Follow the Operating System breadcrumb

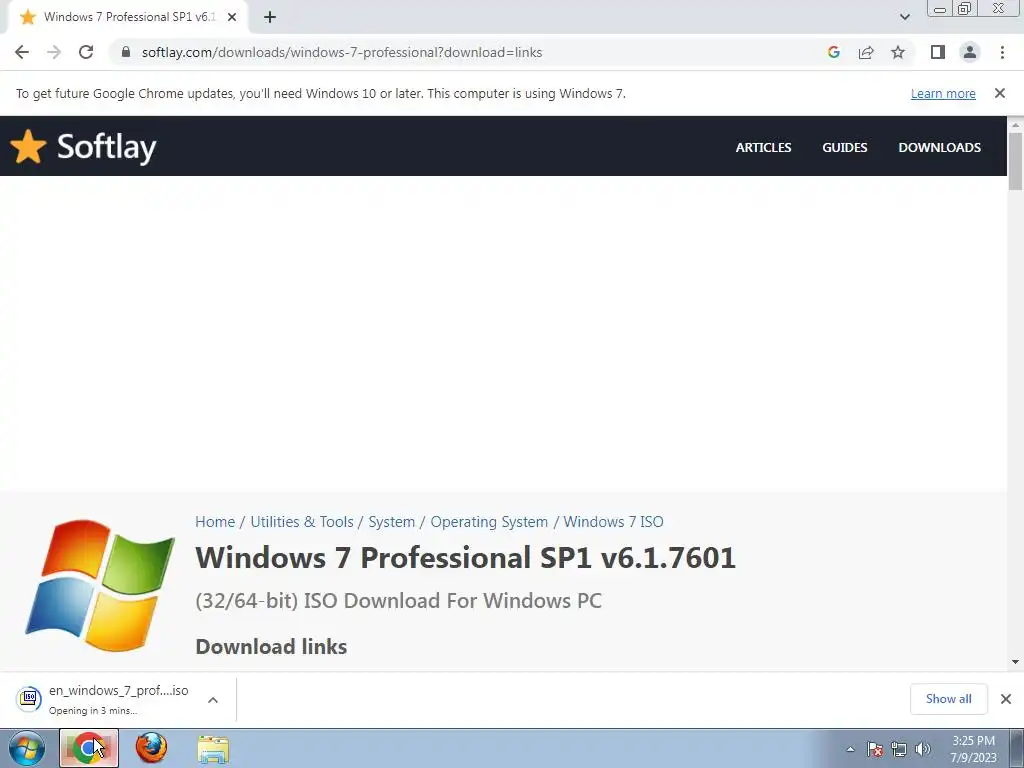pyautogui.click(x=488, y=522)
